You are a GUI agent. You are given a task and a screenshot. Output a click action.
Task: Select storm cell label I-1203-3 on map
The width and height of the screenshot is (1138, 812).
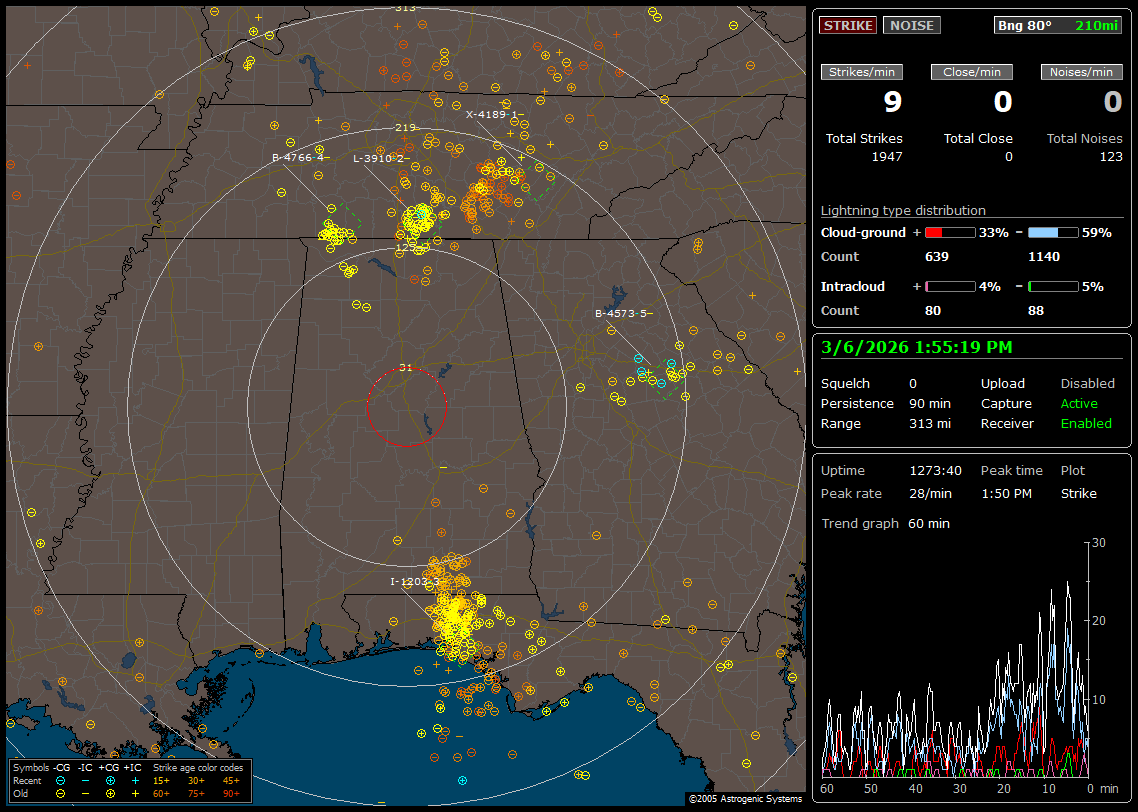(415, 581)
